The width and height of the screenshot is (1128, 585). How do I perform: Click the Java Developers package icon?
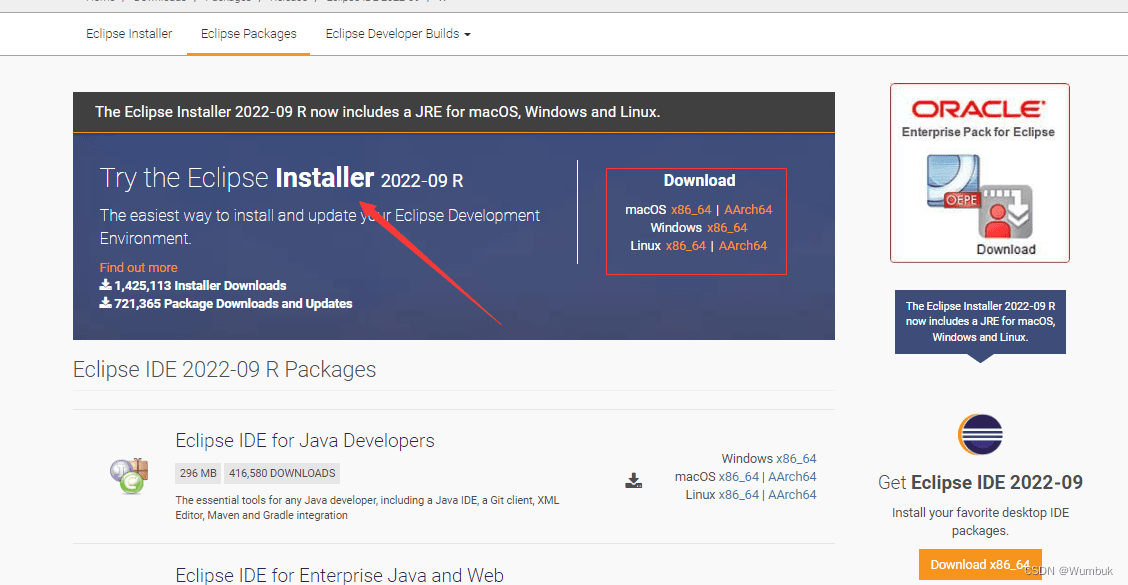click(129, 476)
